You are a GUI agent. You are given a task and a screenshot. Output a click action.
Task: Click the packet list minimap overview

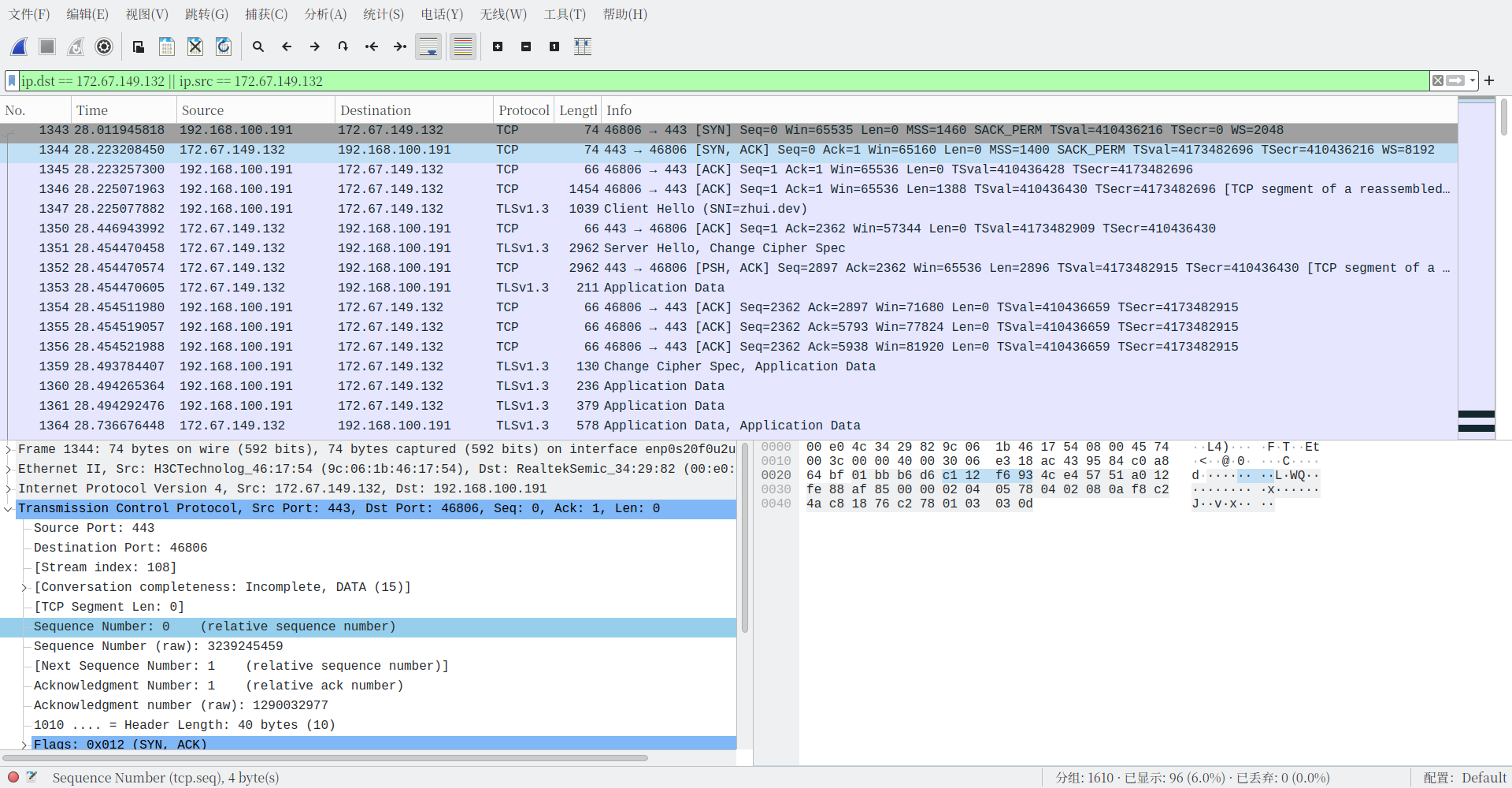(1476, 268)
